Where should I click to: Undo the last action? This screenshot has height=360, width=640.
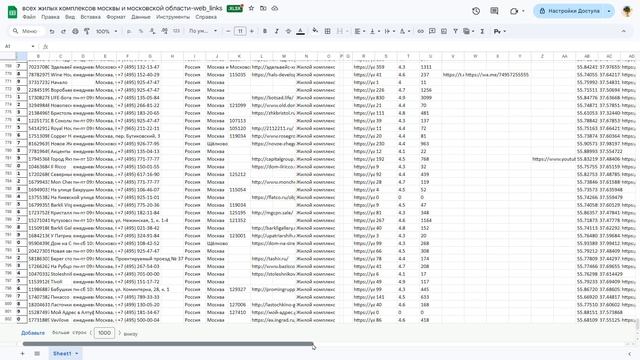click(52, 31)
